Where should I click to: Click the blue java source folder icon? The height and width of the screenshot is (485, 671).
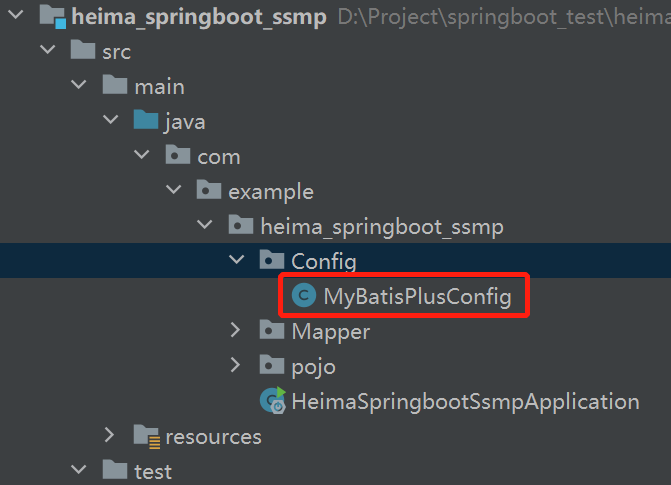[146, 122]
